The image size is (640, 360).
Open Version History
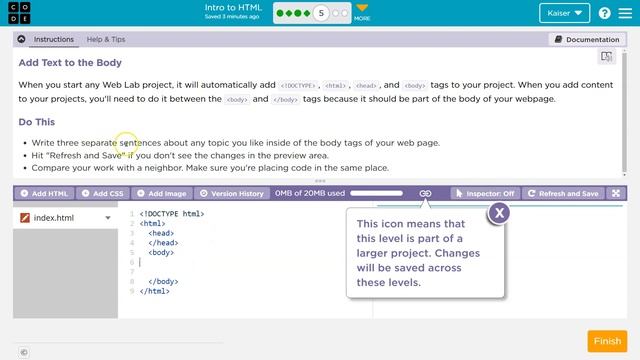coord(232,193)
